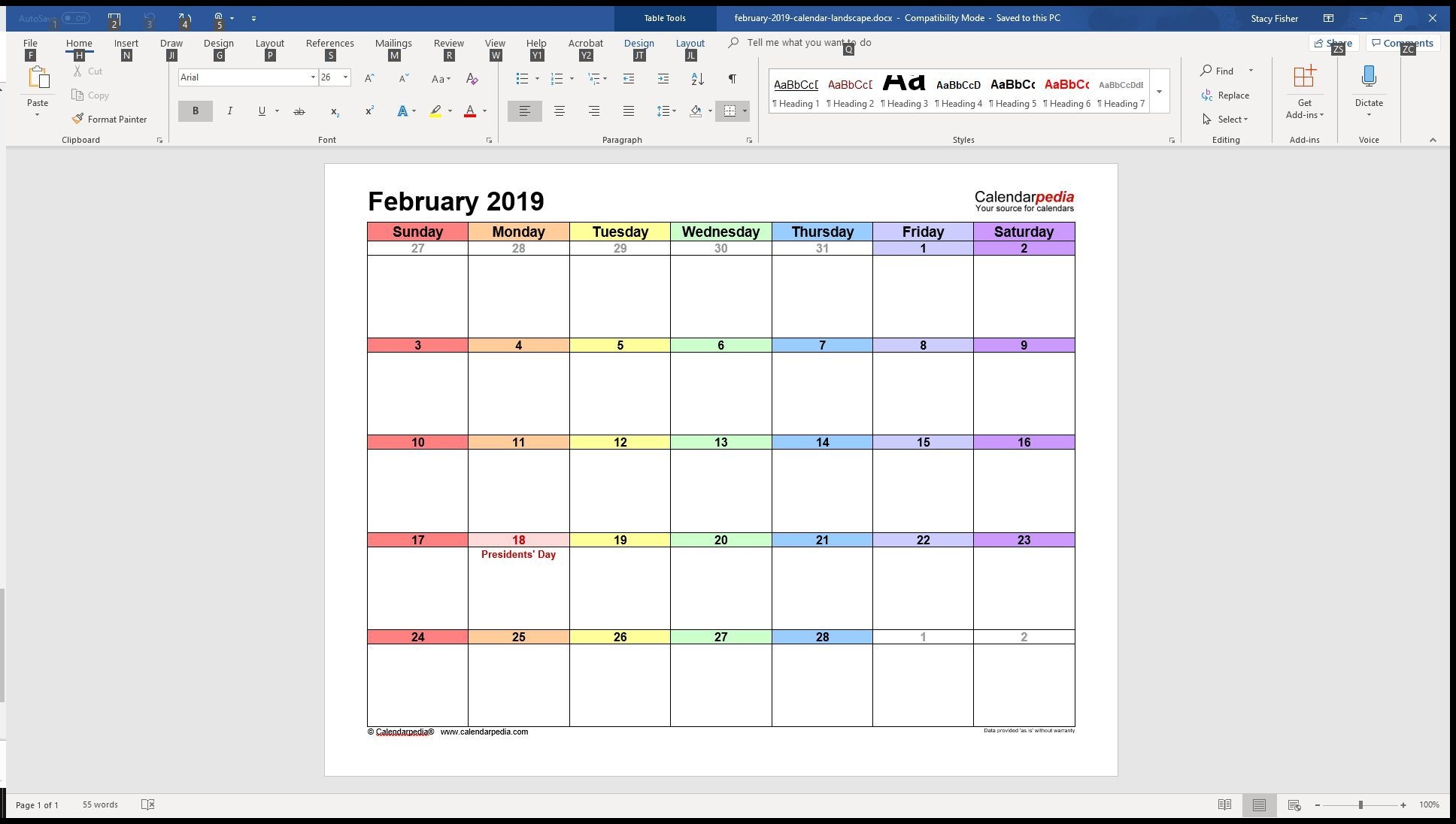This screenshot has width=1456, height=824.
Task: Click the Bullets list icon
Action: pyautogui.click(x=520, y=77)
